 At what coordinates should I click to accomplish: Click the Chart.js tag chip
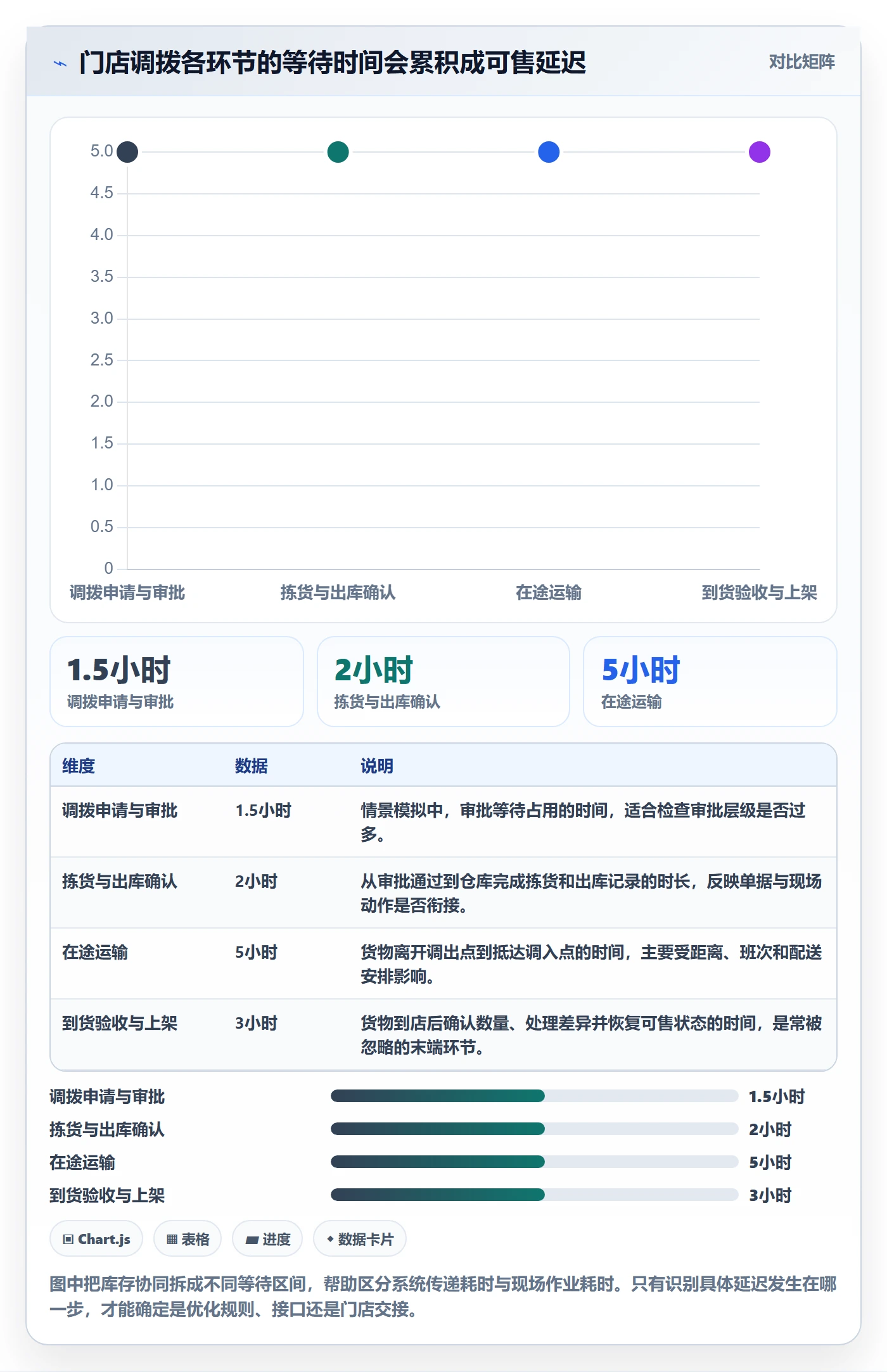(x=96, y=1238)
